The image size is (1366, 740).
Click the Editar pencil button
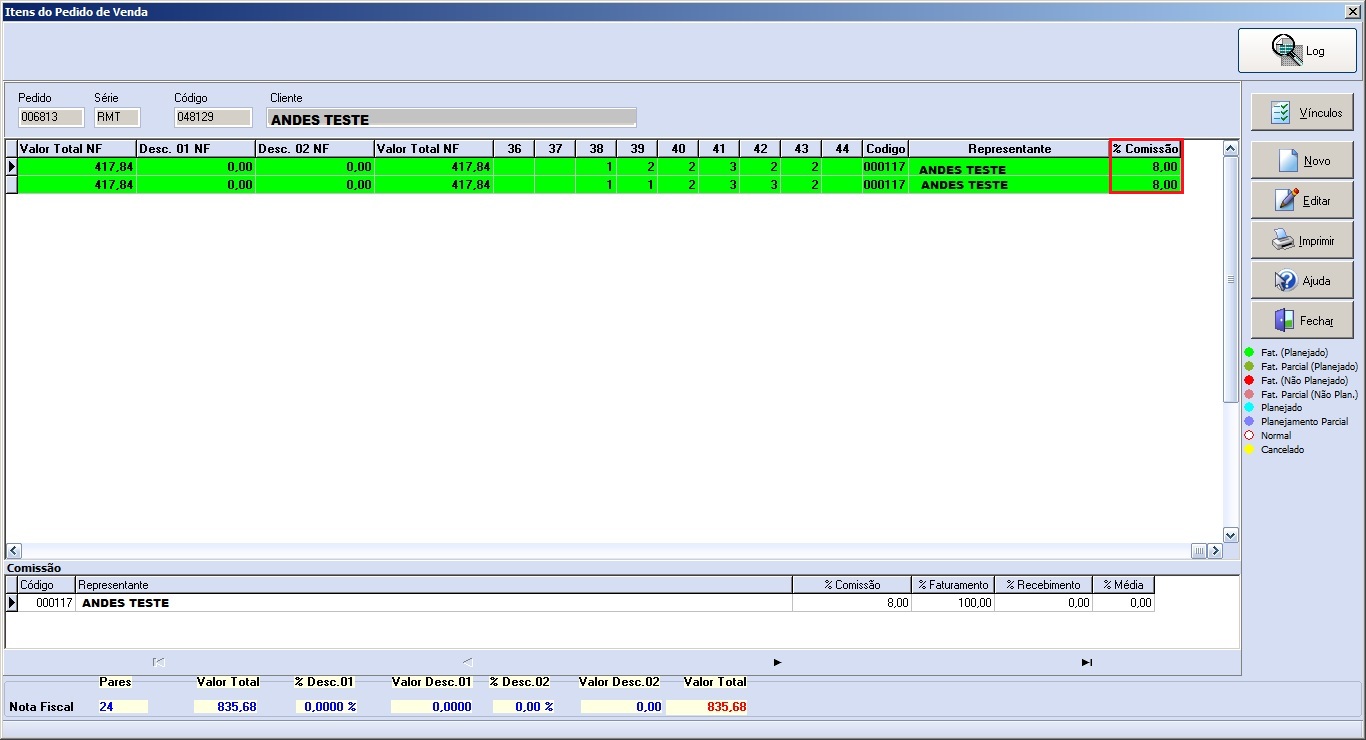pos(1302,200)
